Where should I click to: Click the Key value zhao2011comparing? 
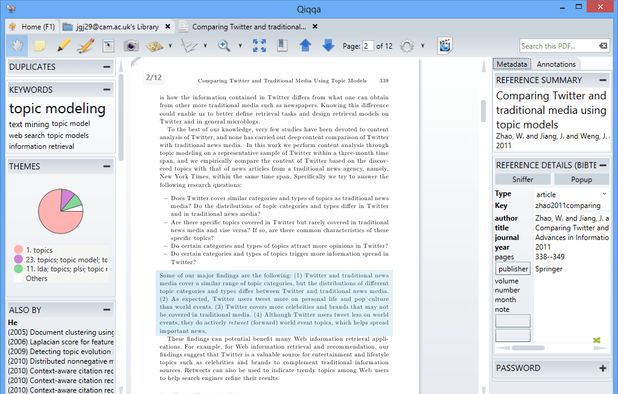pyautogui.click(x=568, y=206)
